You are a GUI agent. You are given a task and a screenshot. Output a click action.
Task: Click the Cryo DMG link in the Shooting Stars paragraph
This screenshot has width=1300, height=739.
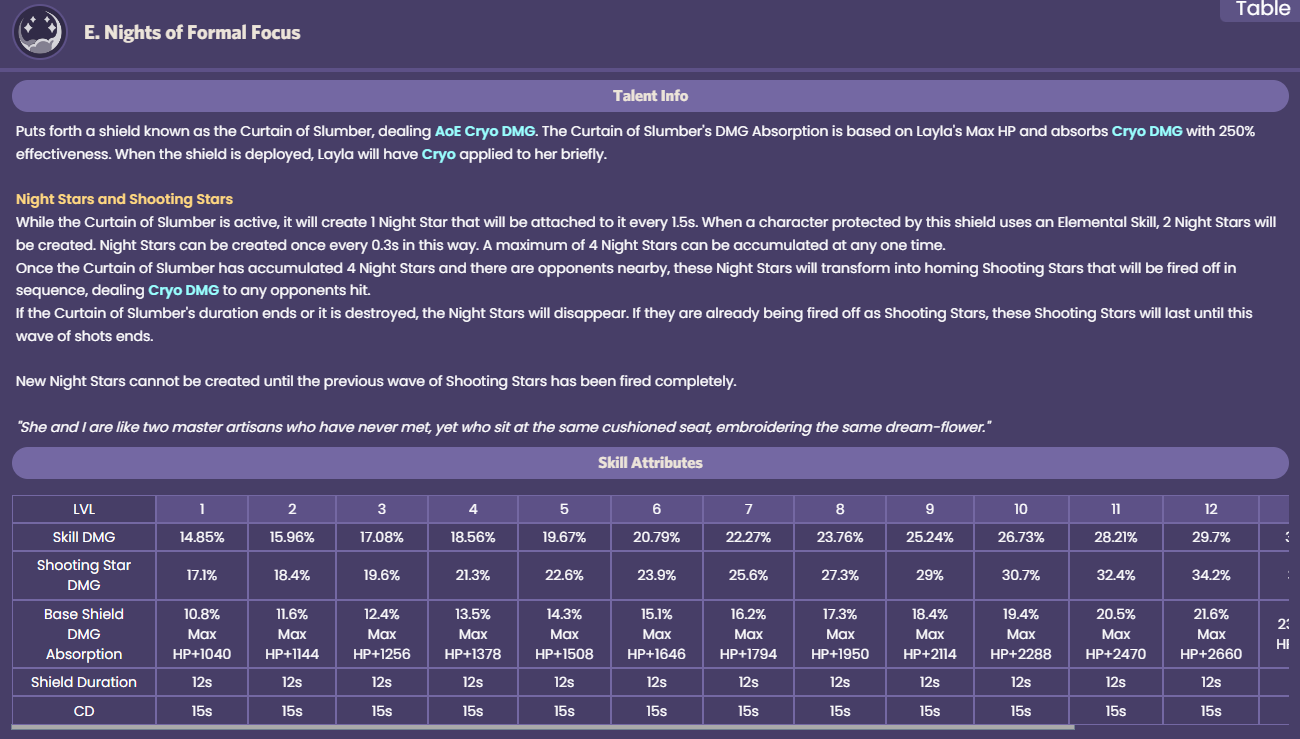(185, 290)
